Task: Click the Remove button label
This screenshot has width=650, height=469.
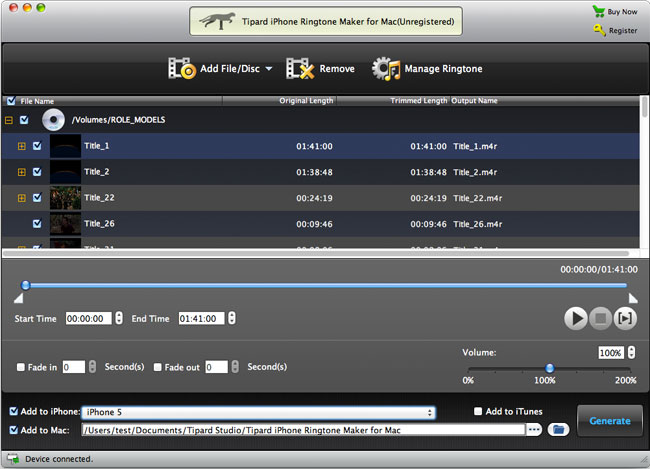Action: [337, 68]
